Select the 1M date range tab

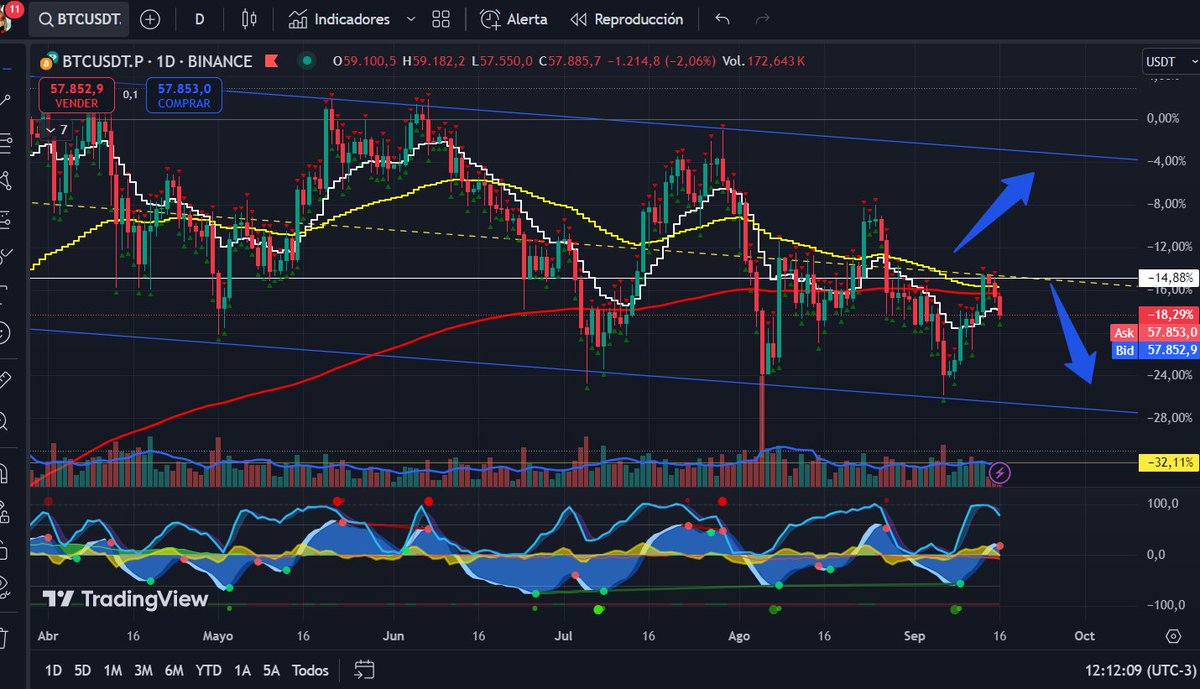click(x=113, y=669)
